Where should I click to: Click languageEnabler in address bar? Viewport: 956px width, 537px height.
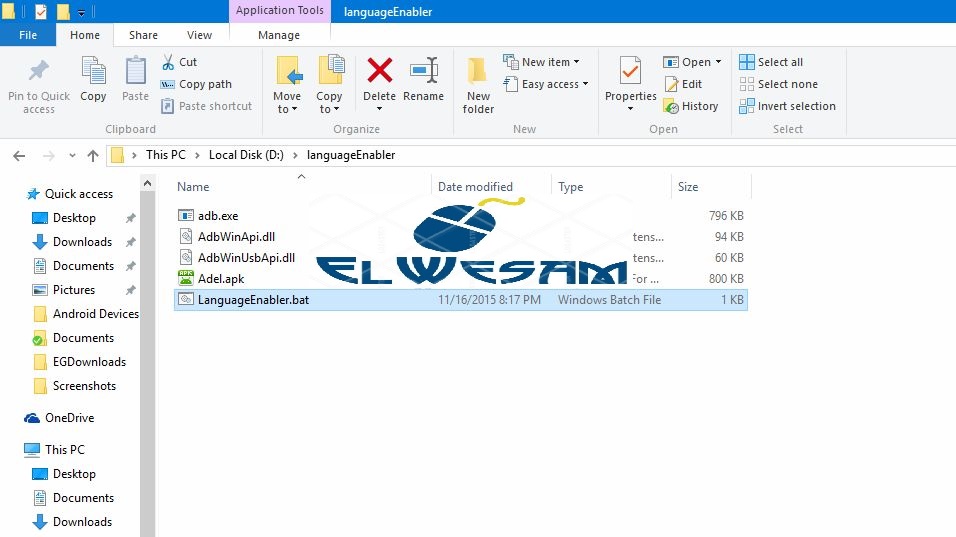coord(351,155)
